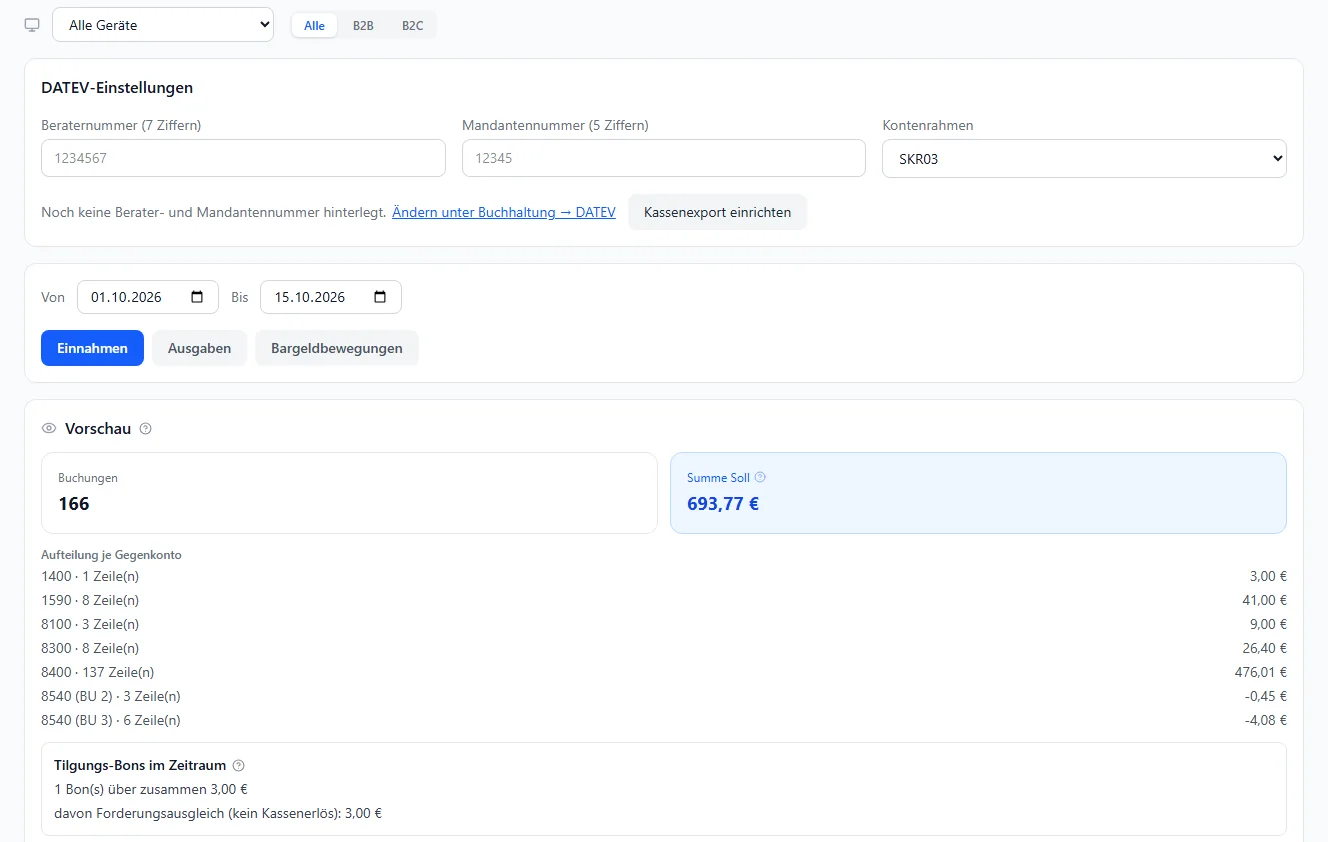Click the Bis date field 15.10.2026

[x=331, y=297]
